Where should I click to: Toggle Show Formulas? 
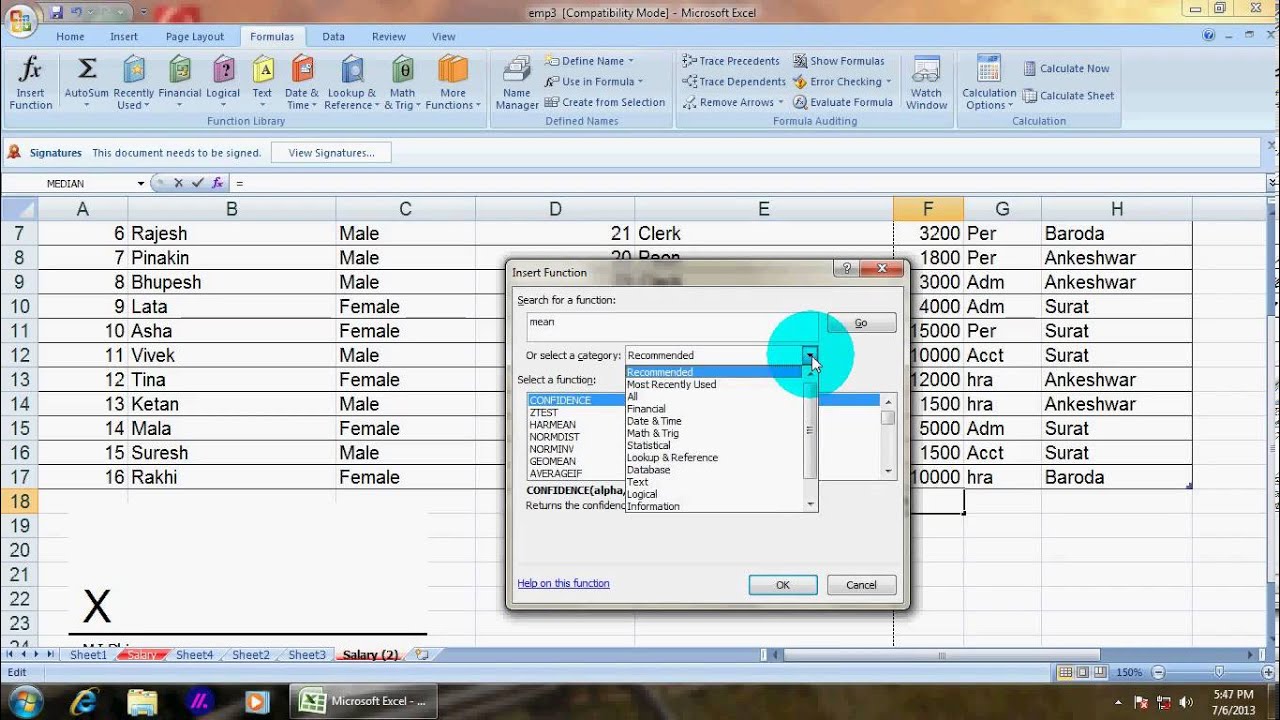pyautogui.click(x=839, y=61)
